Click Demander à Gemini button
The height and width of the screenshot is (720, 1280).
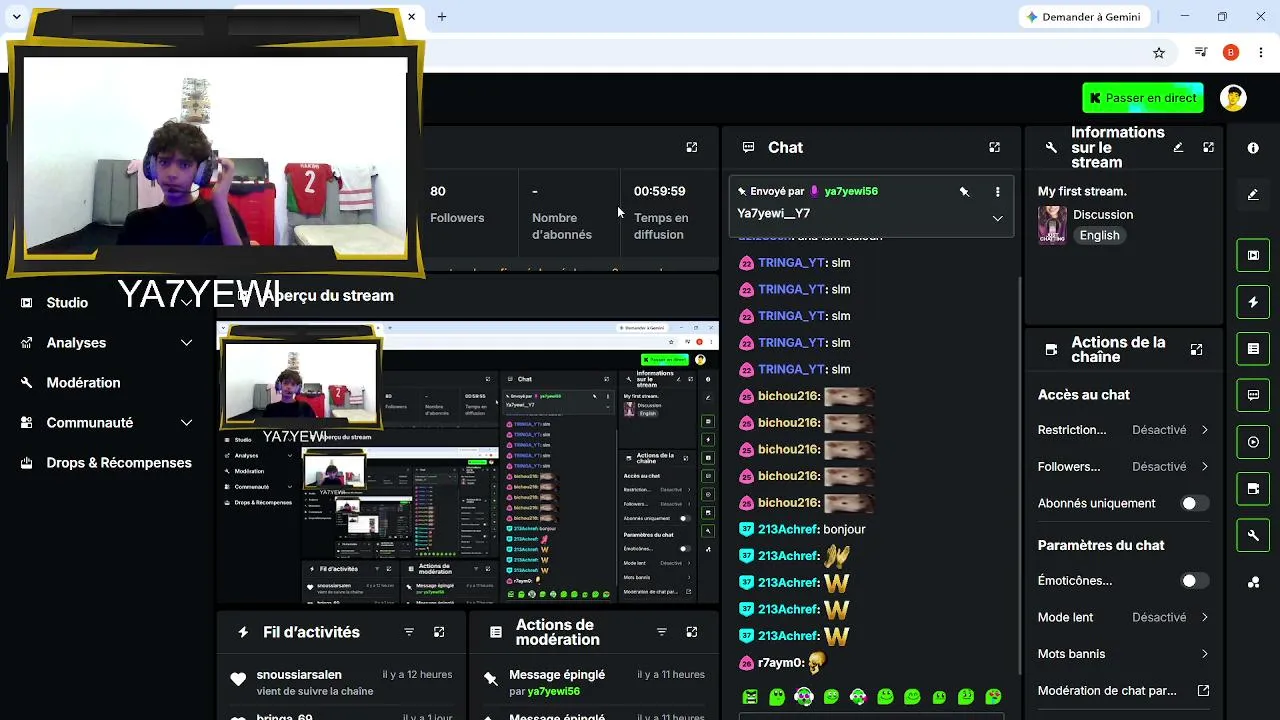tap(1083, 17)
